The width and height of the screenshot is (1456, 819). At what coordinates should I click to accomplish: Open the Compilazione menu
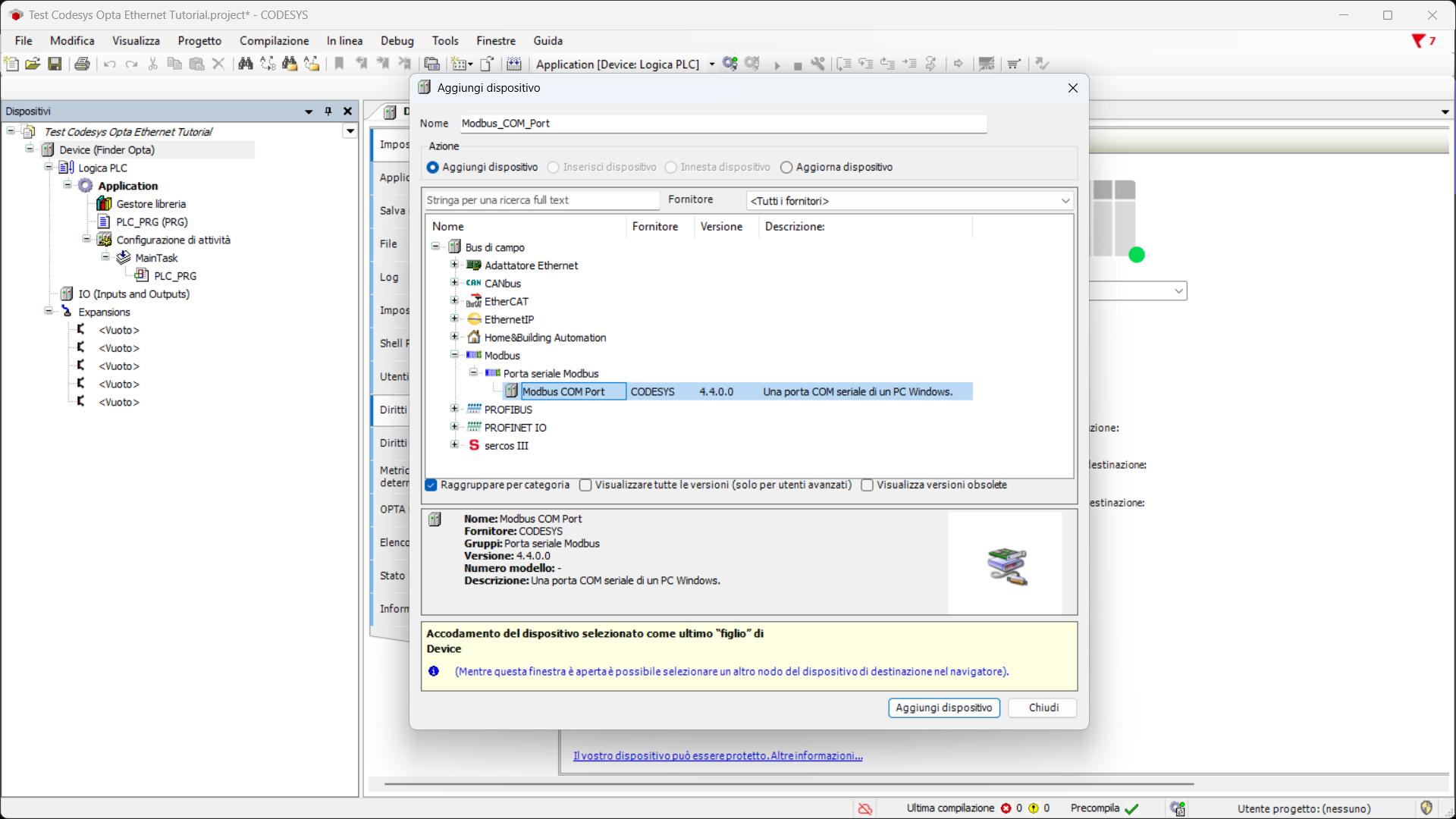[274, 41]
